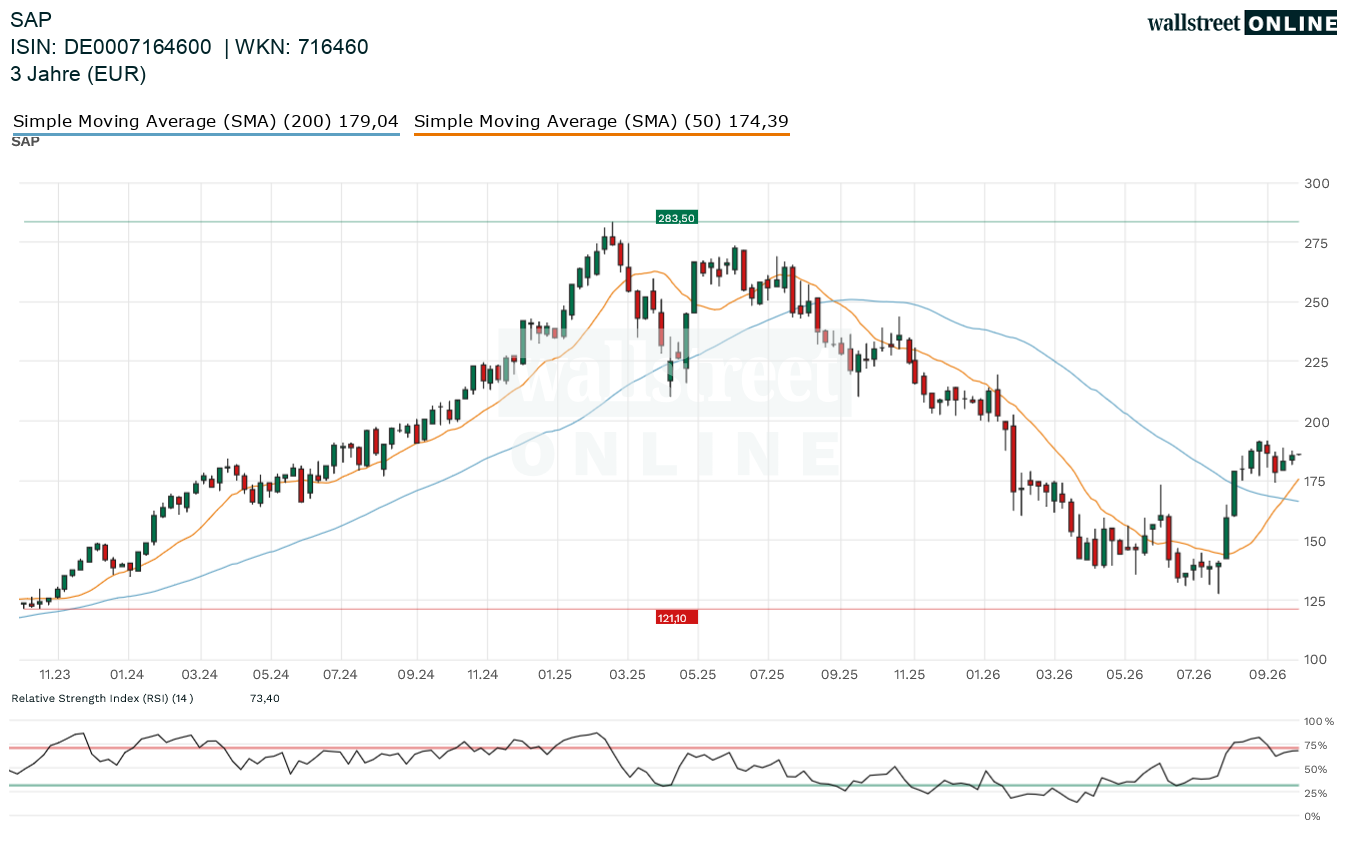Click the 01.26 date axis label
This screenshot has height=843, width=1349.
(x=985, y=675)
